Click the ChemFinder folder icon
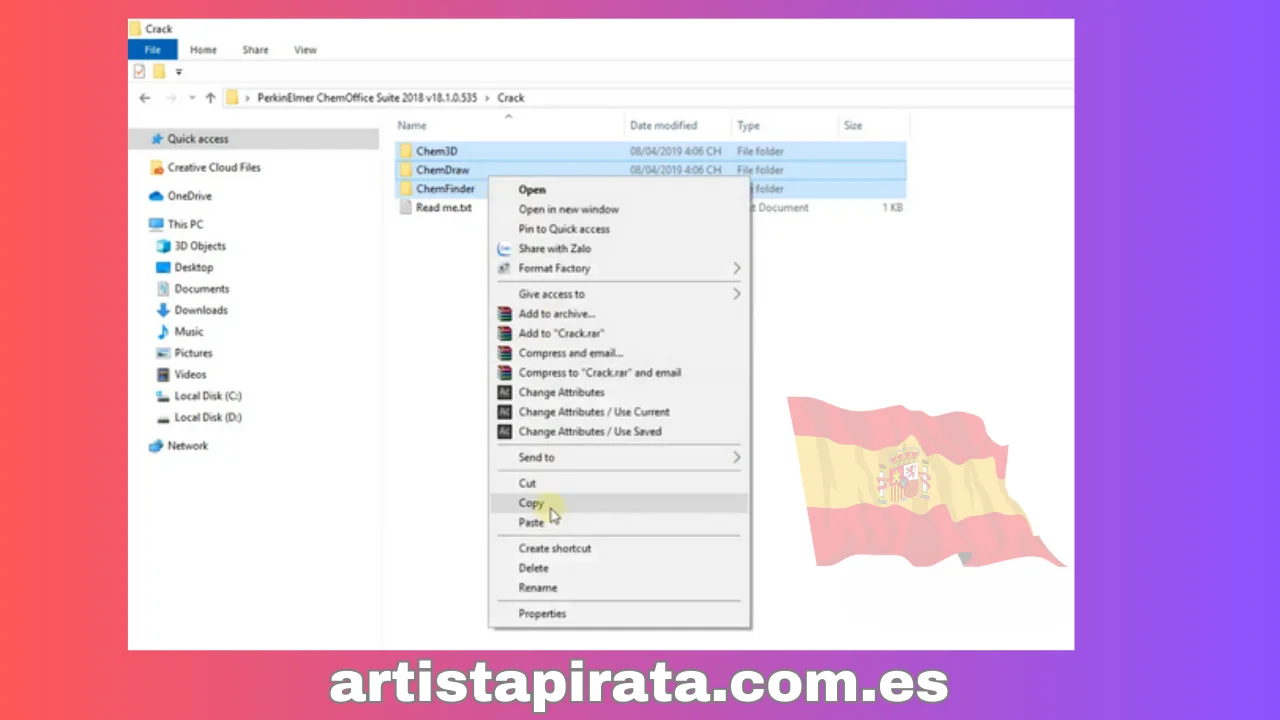This screenshot has width=1280, height=720. click(405, 188)
